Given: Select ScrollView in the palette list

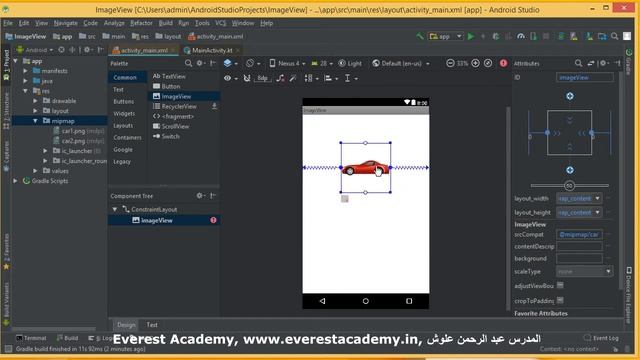Looking at the screenshot, I should (x=171, y=126).
